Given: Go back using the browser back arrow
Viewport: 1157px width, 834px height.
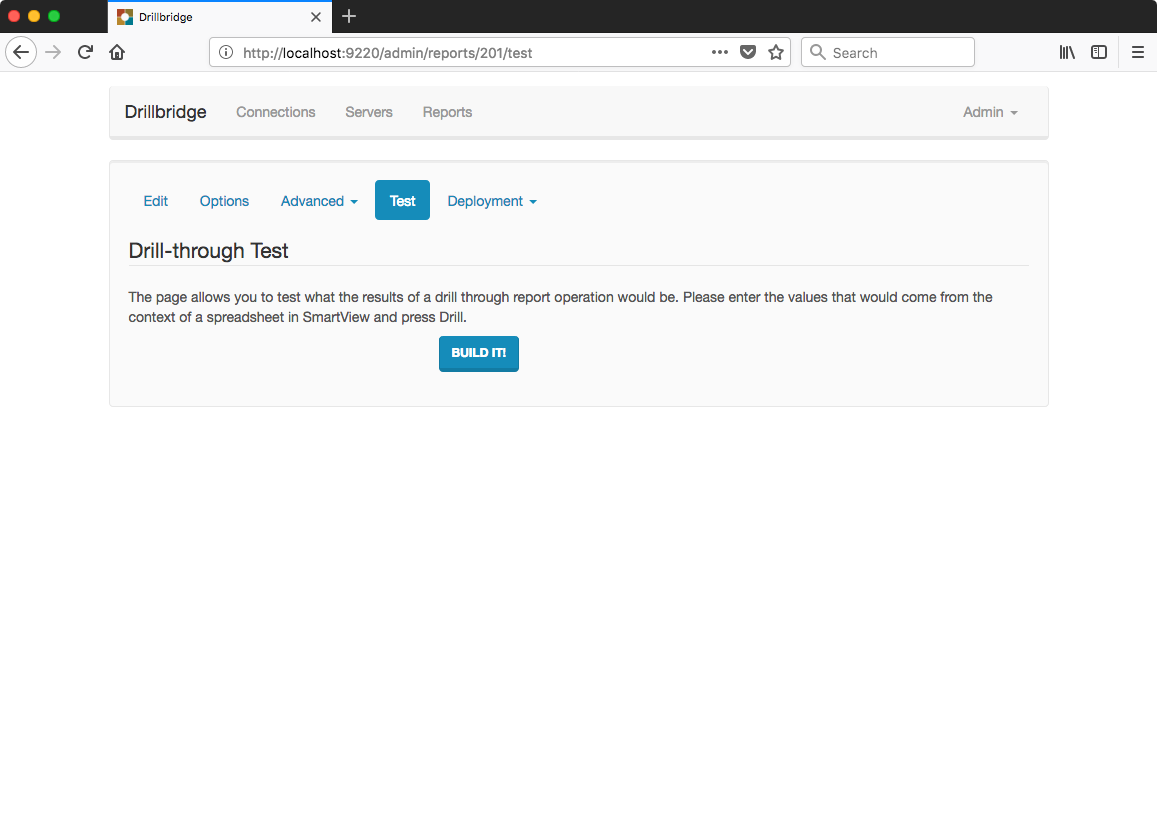Looking at the screenshot, I should [x=21, y=52].
